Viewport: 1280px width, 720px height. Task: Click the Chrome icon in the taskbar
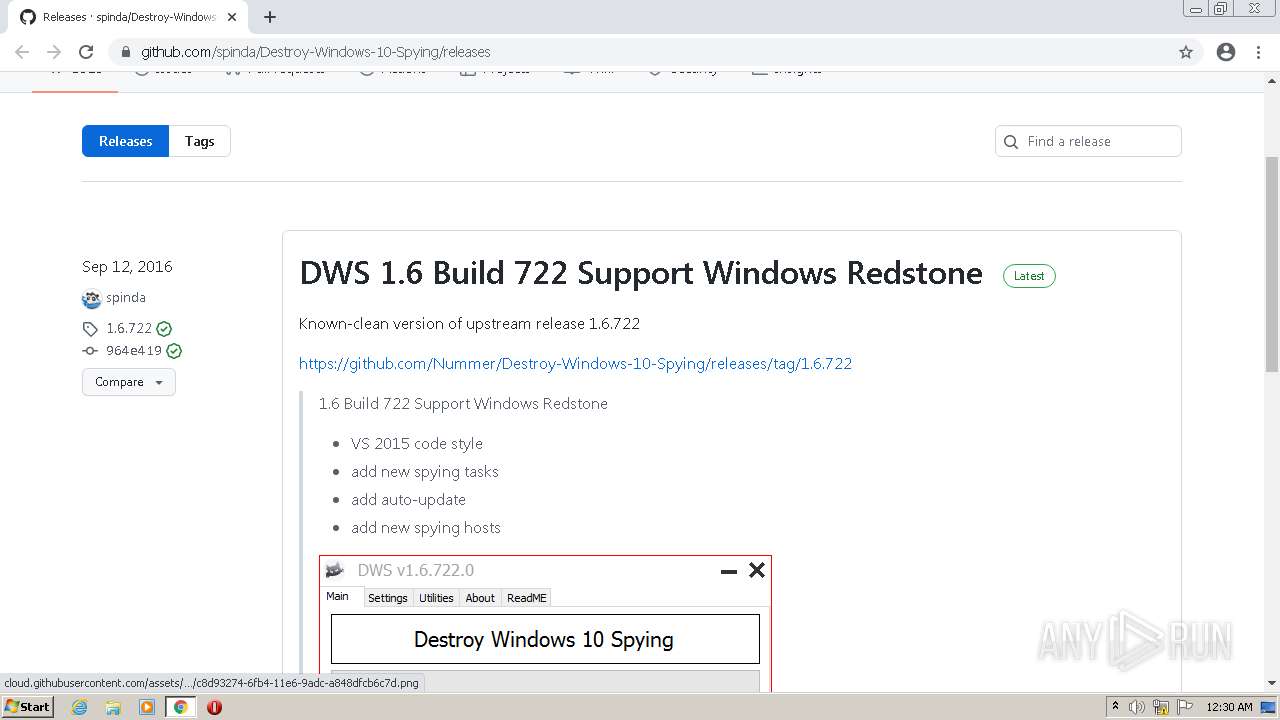181,707
